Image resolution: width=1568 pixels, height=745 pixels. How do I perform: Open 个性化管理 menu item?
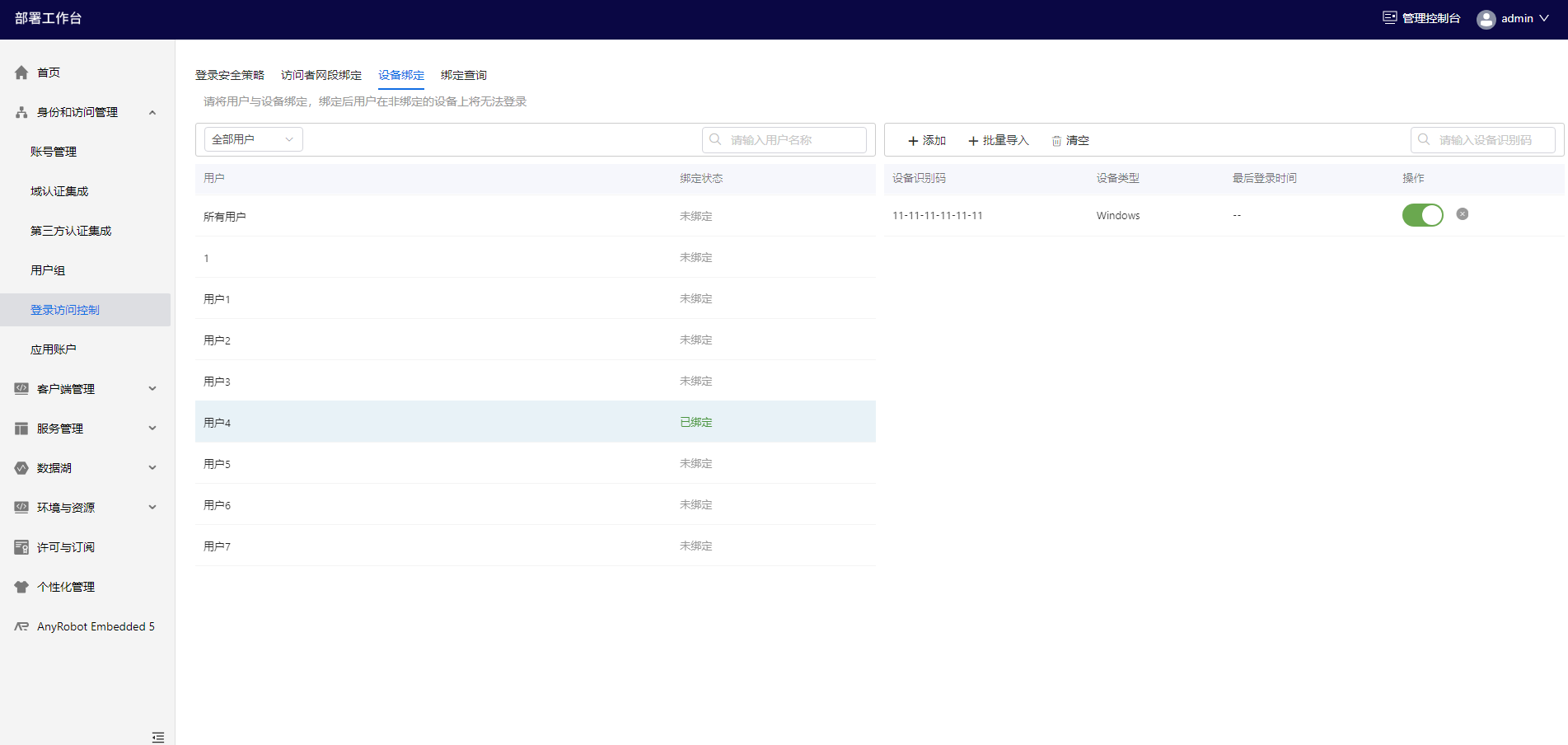point(66,587)
